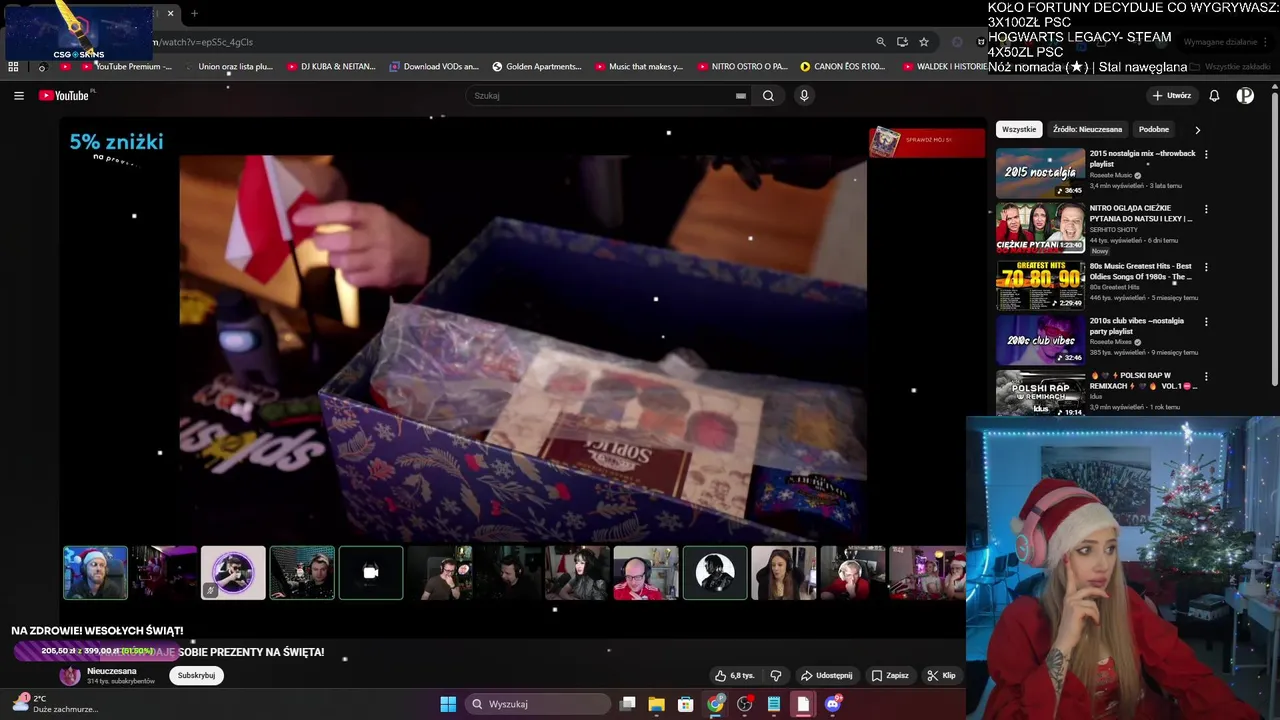Open more options for the NITRO OGLĄDA CIĘŻKIE PYTANIA video
This screenshot has height=720, width=1280.
point(1206,210)
